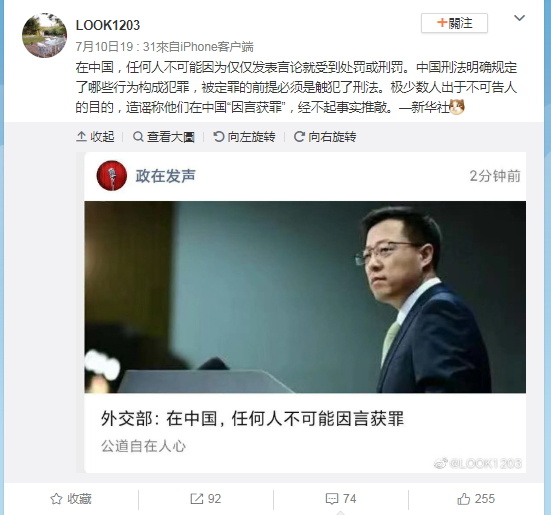551x515 pixels.
Task: Open the comments icon showing 74
Action: point(332,499)
